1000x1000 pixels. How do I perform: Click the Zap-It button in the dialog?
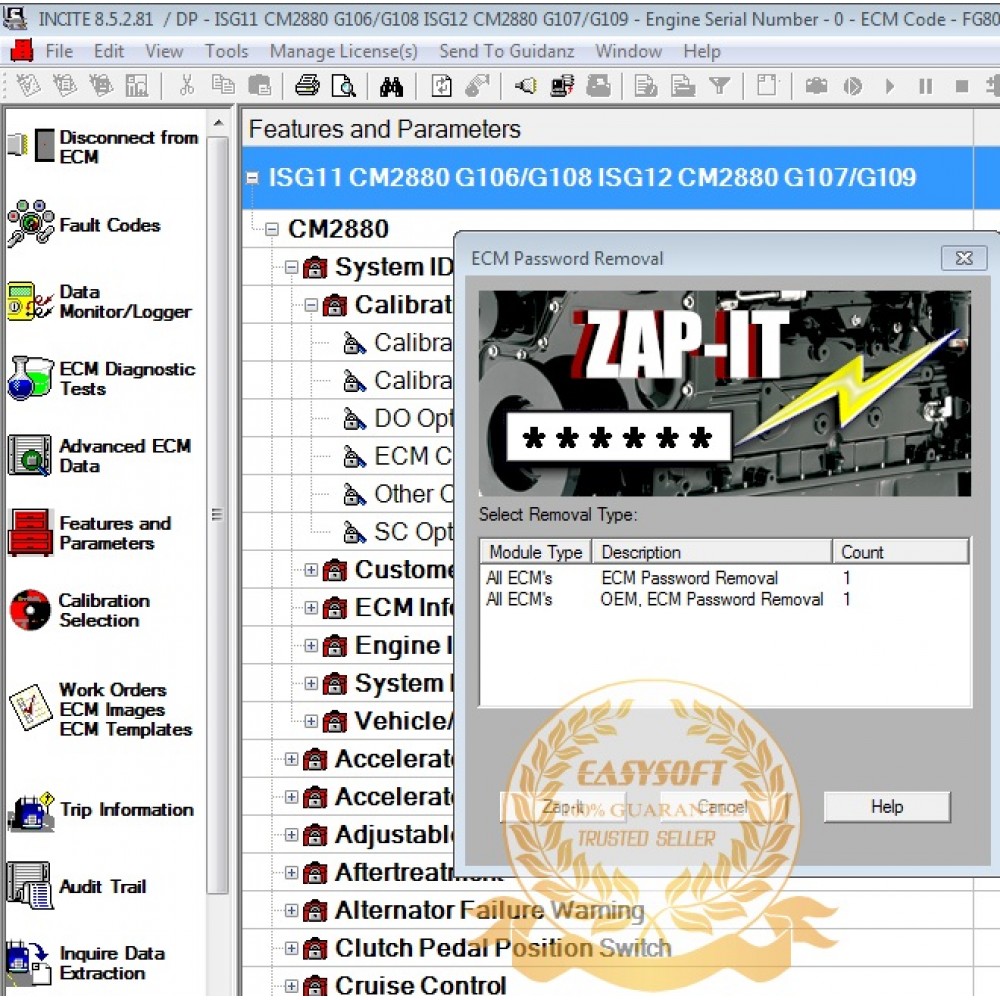click(563, 807)
